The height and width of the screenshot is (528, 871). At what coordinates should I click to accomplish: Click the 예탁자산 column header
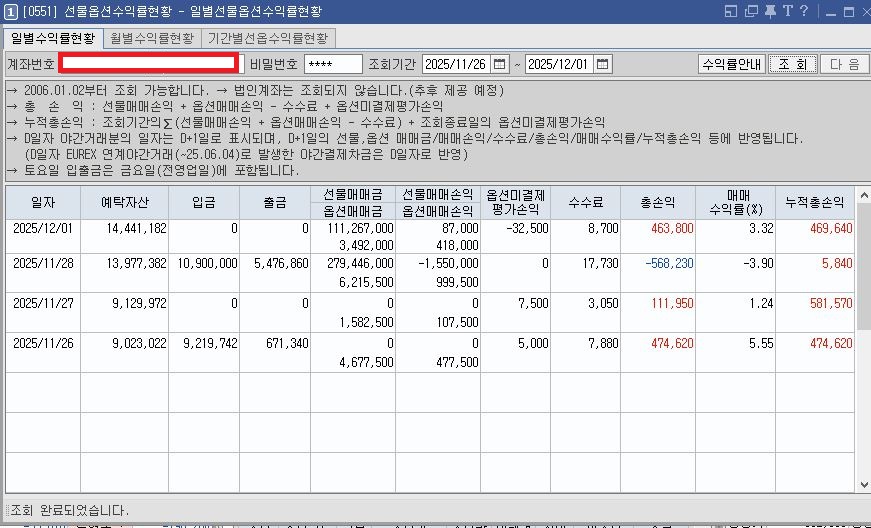[x=124, y=203]
